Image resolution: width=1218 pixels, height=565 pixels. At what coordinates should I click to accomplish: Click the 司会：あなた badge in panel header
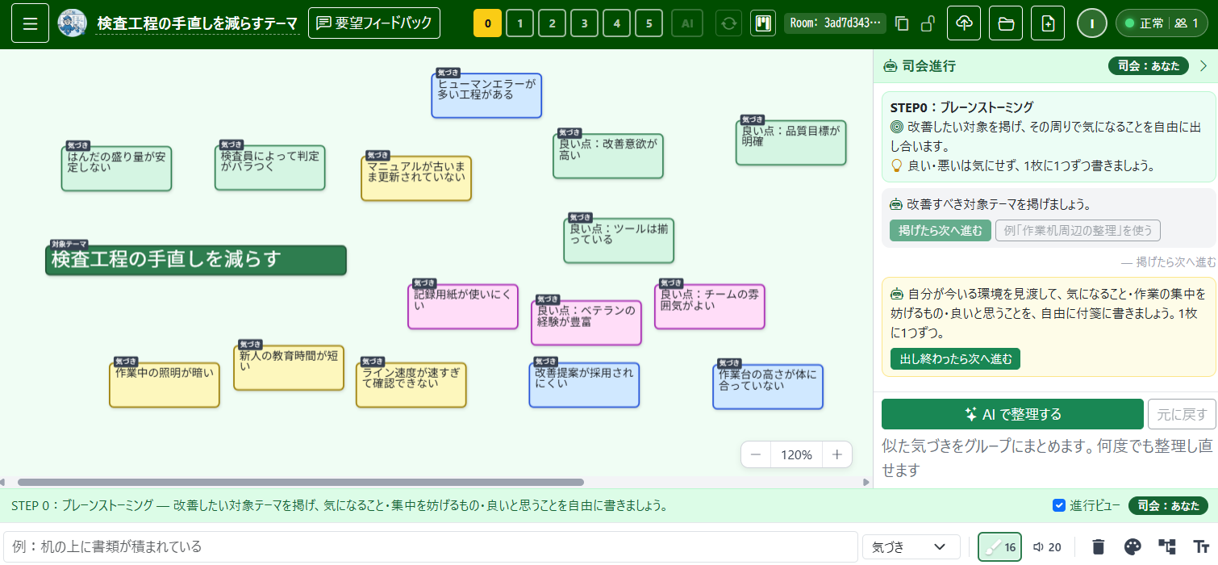1148,66
